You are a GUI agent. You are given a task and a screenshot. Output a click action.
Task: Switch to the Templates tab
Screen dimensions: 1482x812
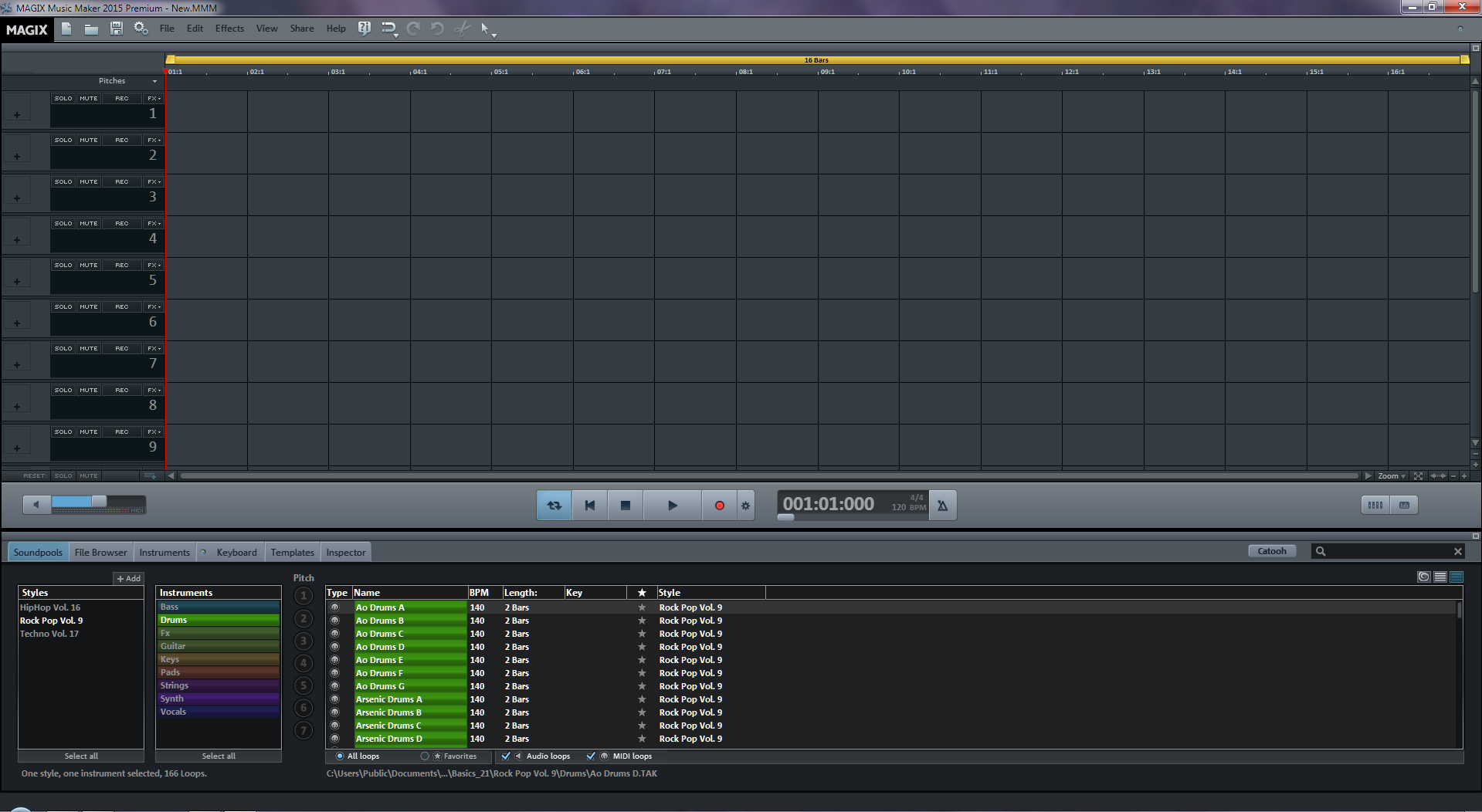(x=292, y=552)
